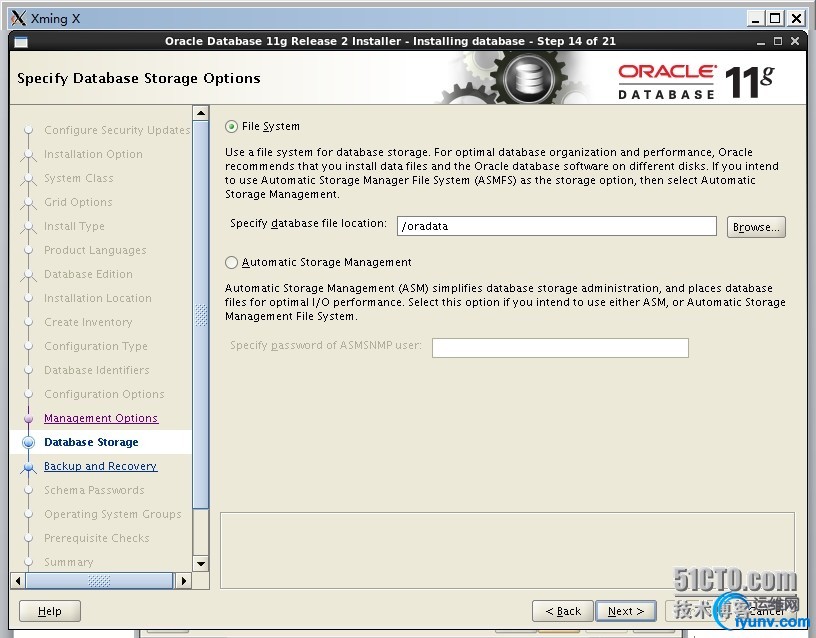Click the Summary step
Screen dimensions: 816x638
click(69, 562)
